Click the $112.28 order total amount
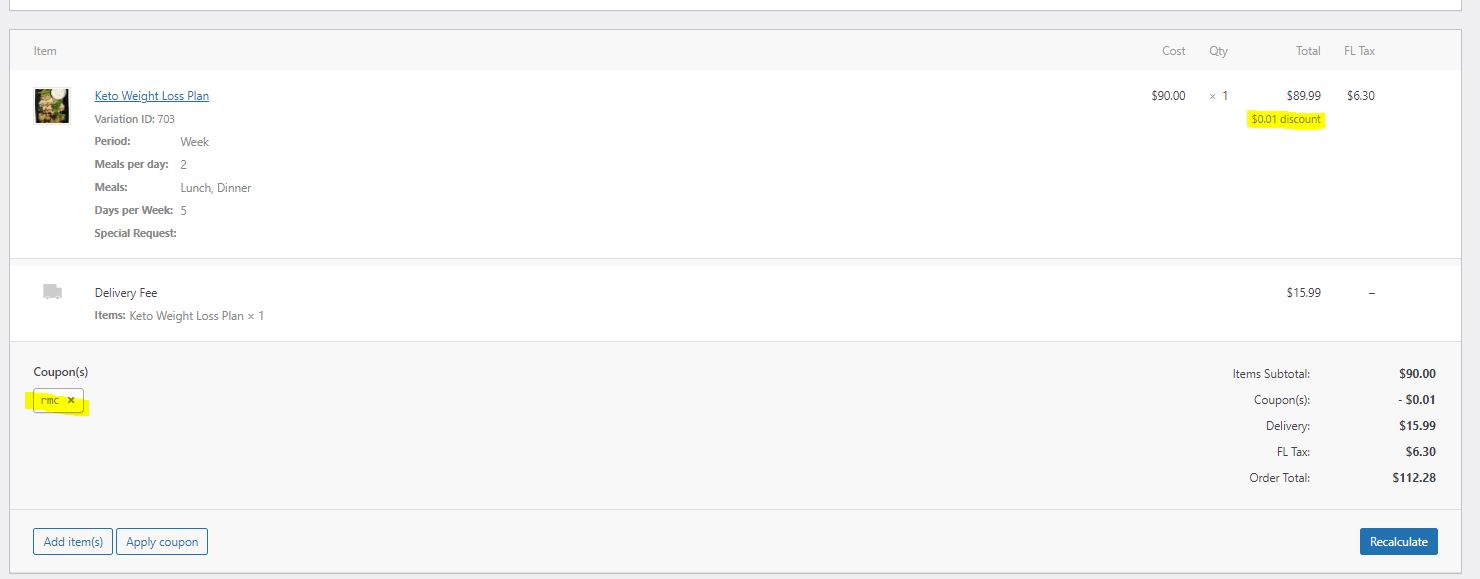Viewport: 1480px width, 579px height. 1414,478
